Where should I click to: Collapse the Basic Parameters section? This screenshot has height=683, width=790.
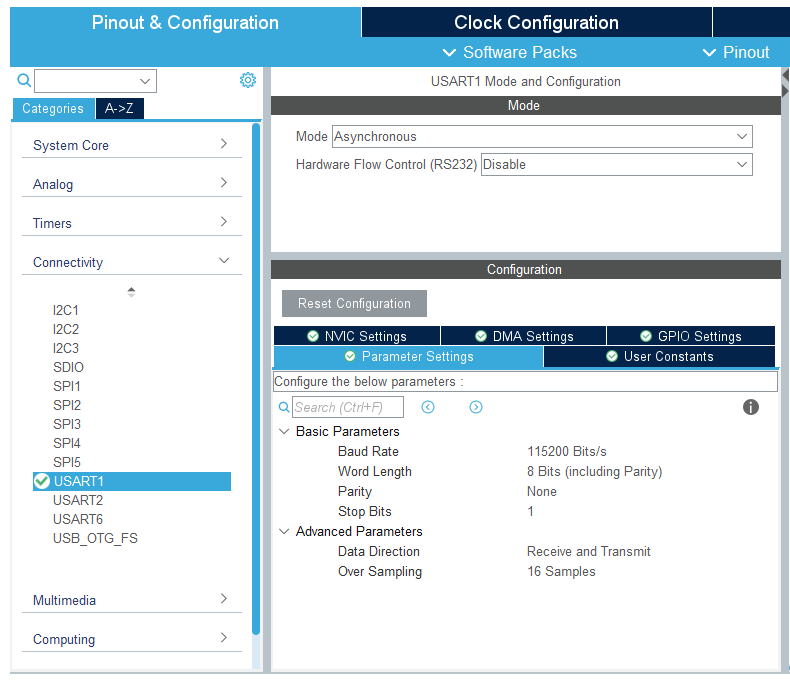[x=285, y=432]
